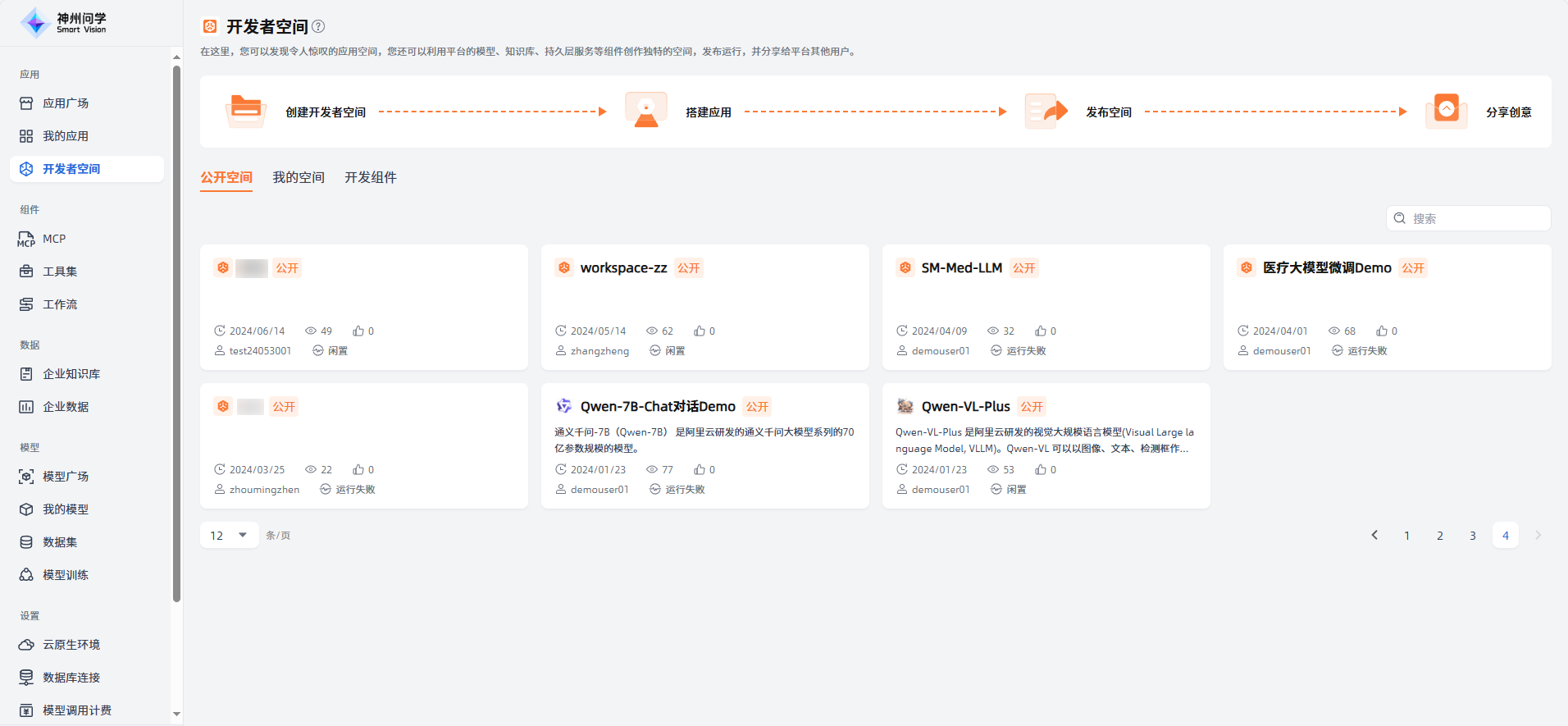
Task: Toggle thumbs-up on 医疗大模型微调Demo card
Action: [1382, 331]
